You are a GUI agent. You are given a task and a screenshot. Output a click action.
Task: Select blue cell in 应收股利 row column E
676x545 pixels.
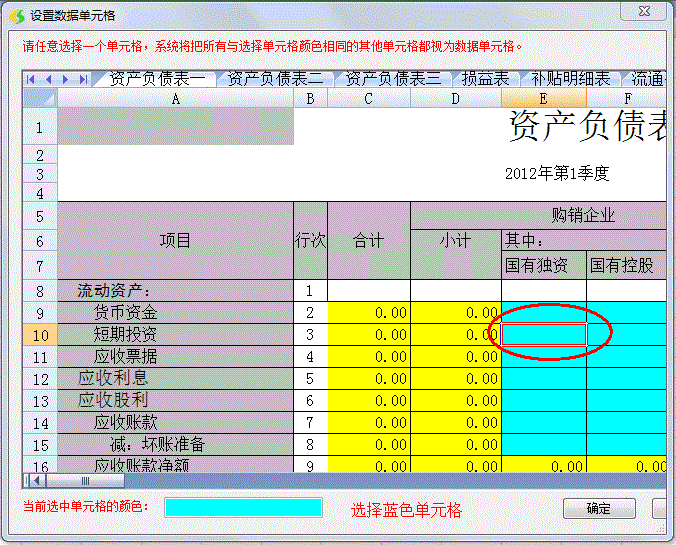(544, 401)
